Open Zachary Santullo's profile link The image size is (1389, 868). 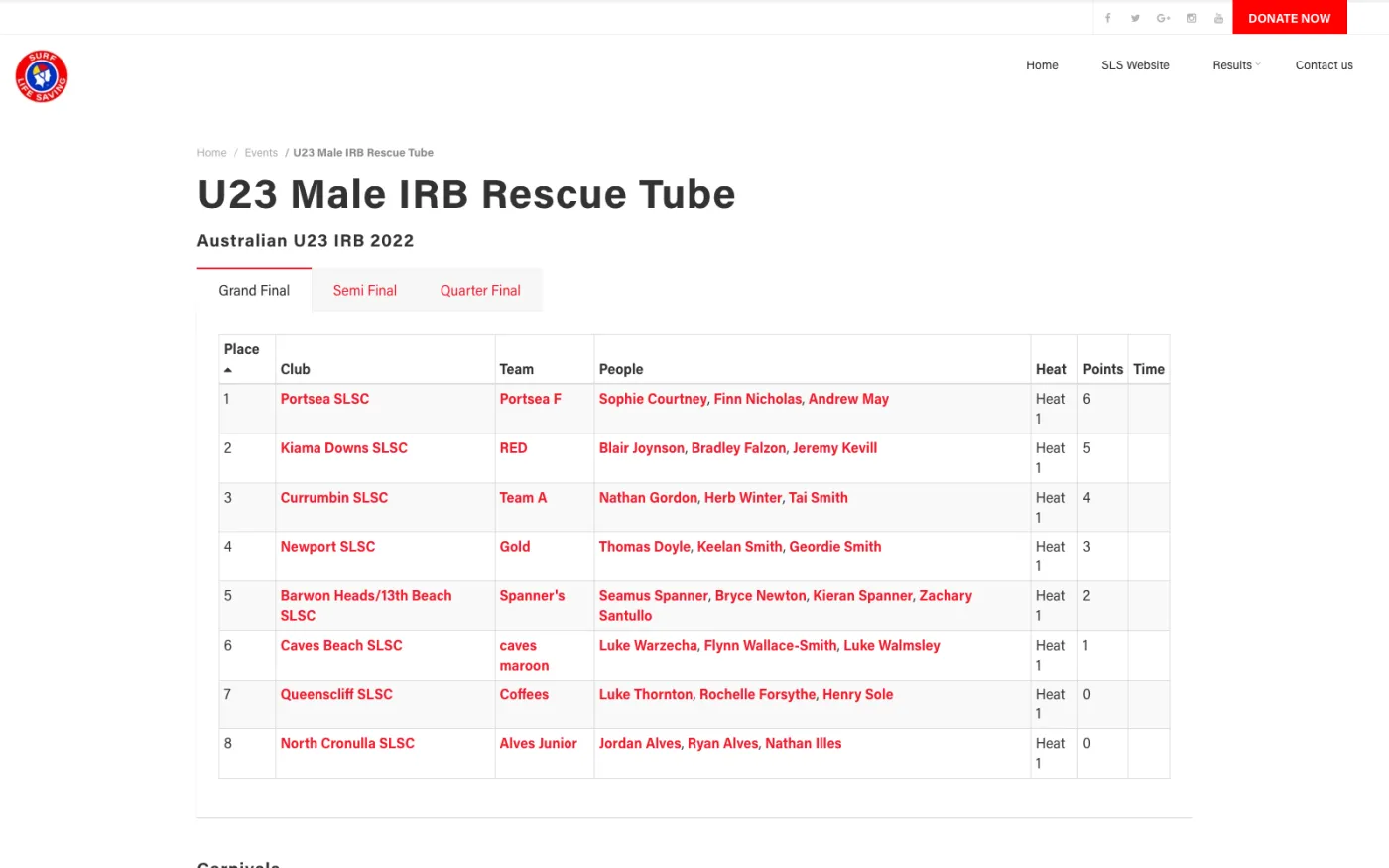click(x=784, y=606)
